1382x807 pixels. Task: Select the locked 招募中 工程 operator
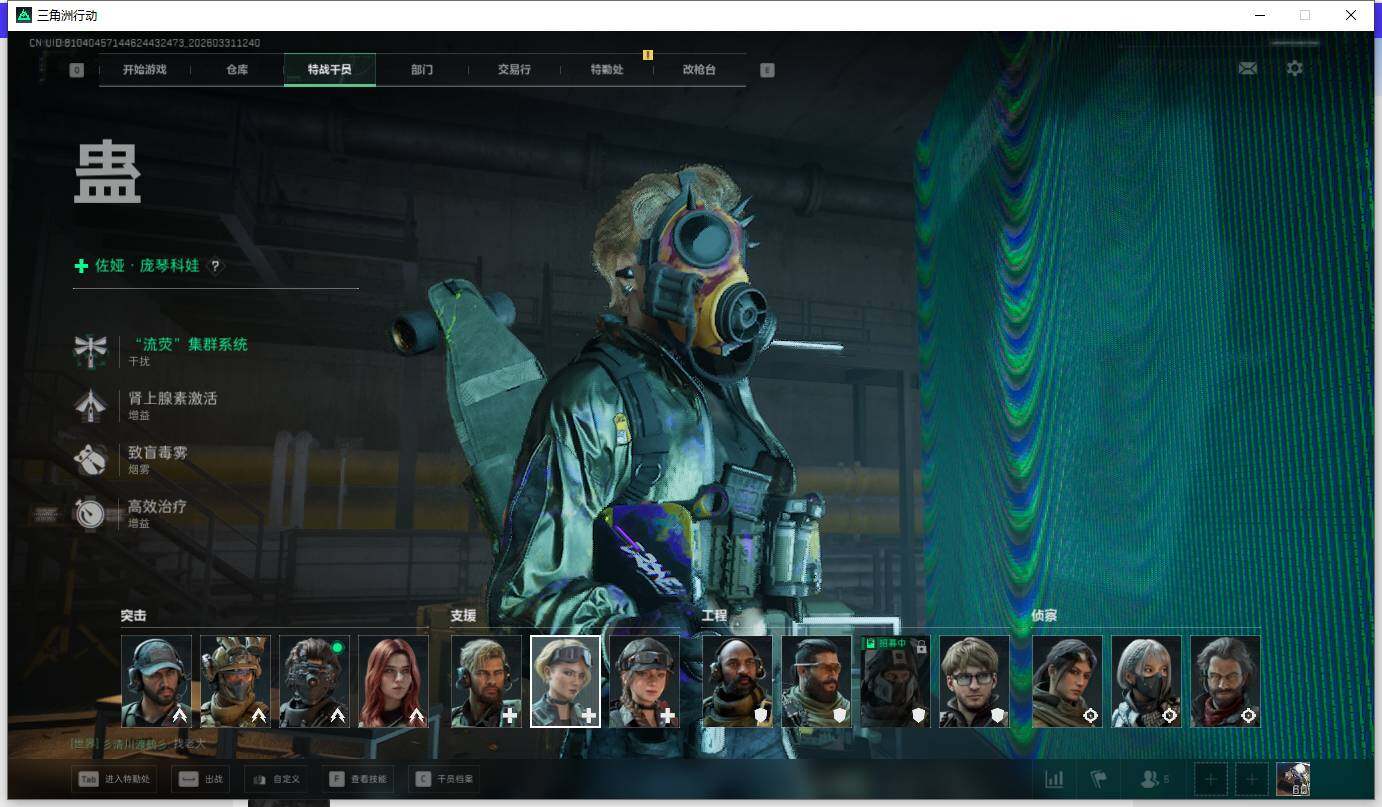coord(895,681)
